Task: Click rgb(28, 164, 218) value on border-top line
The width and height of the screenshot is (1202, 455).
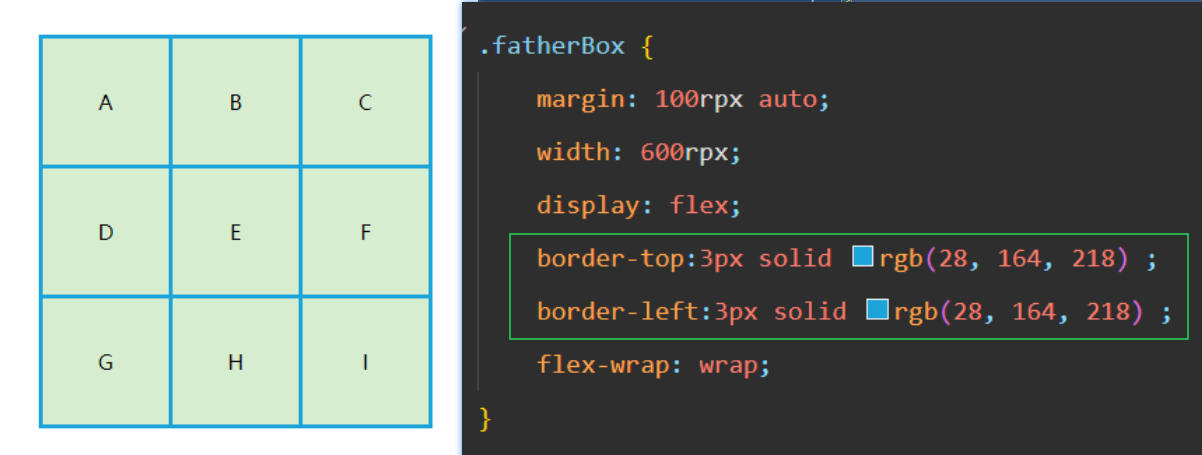Action: point(1005,258)
